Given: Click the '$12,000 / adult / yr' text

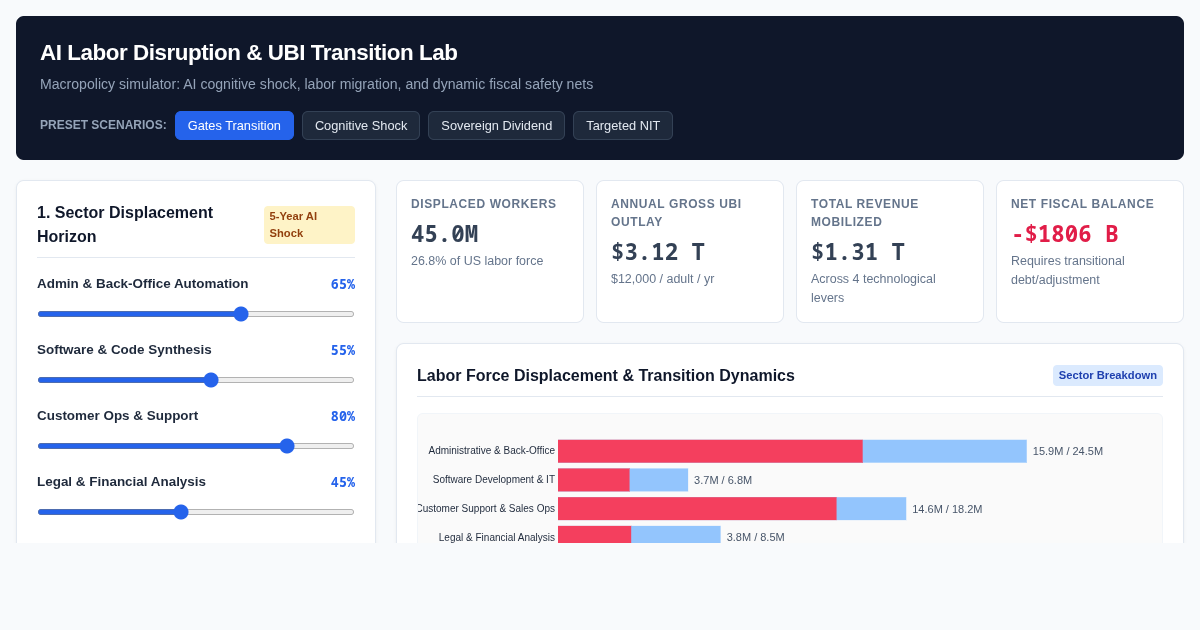Looking at the screenshot, I should pos(663,279).
